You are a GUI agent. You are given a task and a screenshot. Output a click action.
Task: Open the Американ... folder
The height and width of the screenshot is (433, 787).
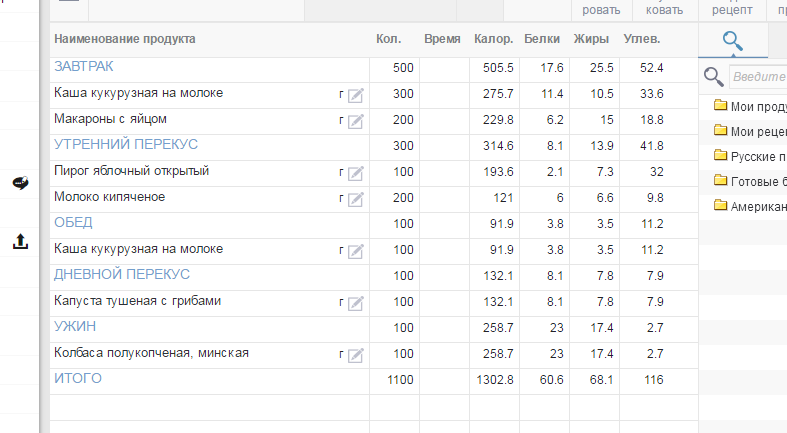click(x=750, y=205)
